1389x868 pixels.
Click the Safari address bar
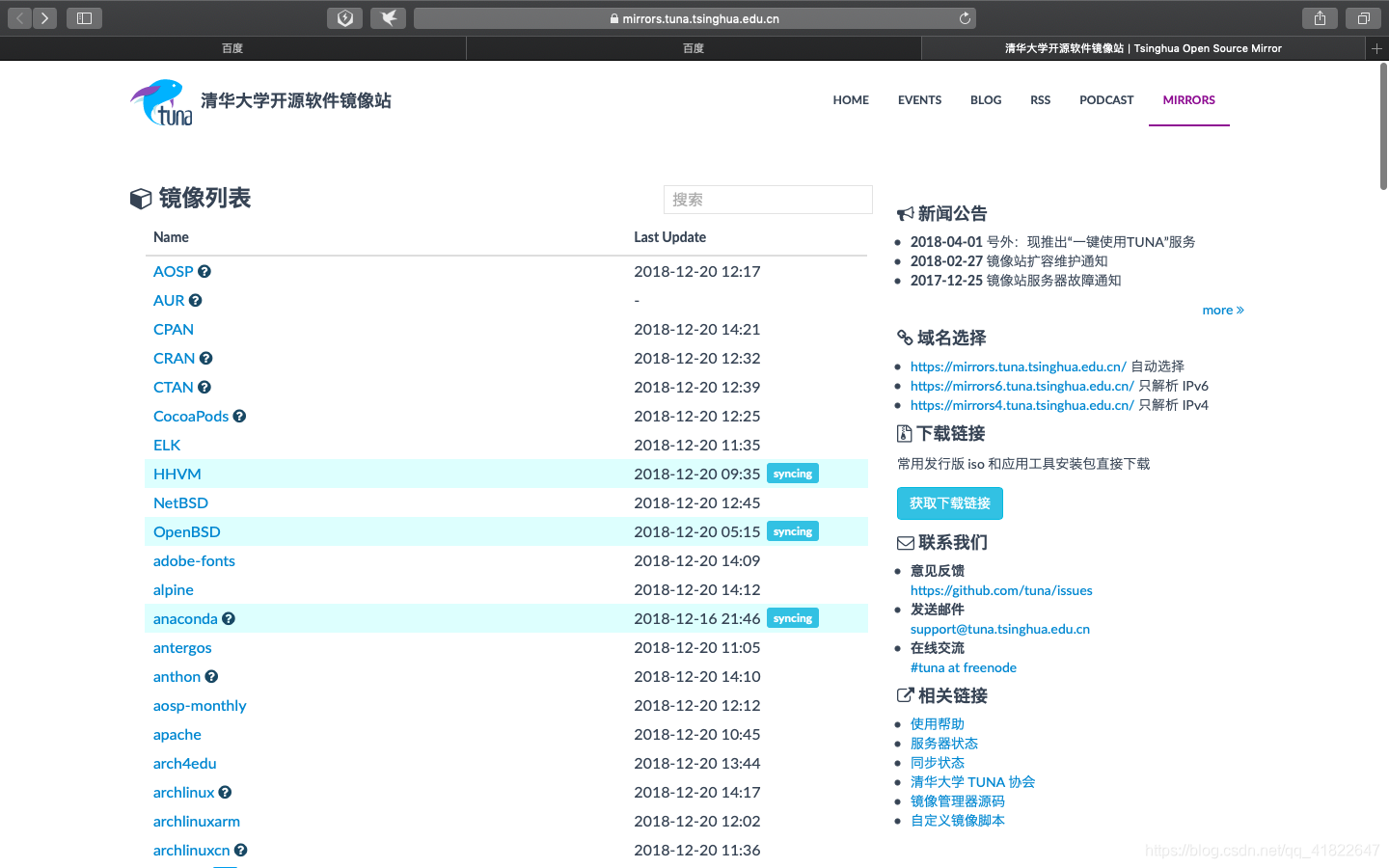[694, 18]
